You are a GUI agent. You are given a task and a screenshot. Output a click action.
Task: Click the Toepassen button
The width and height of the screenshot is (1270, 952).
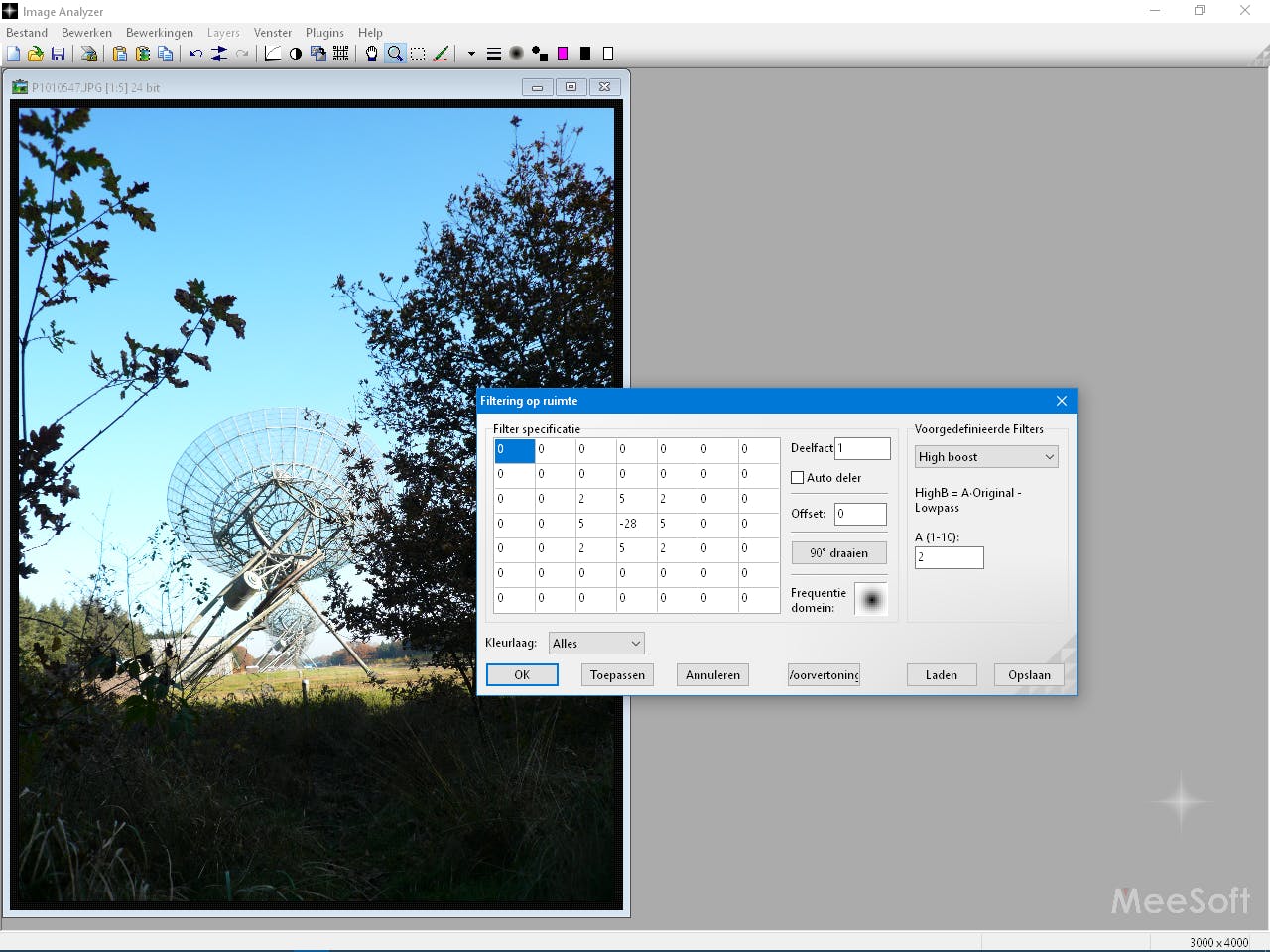617,675
